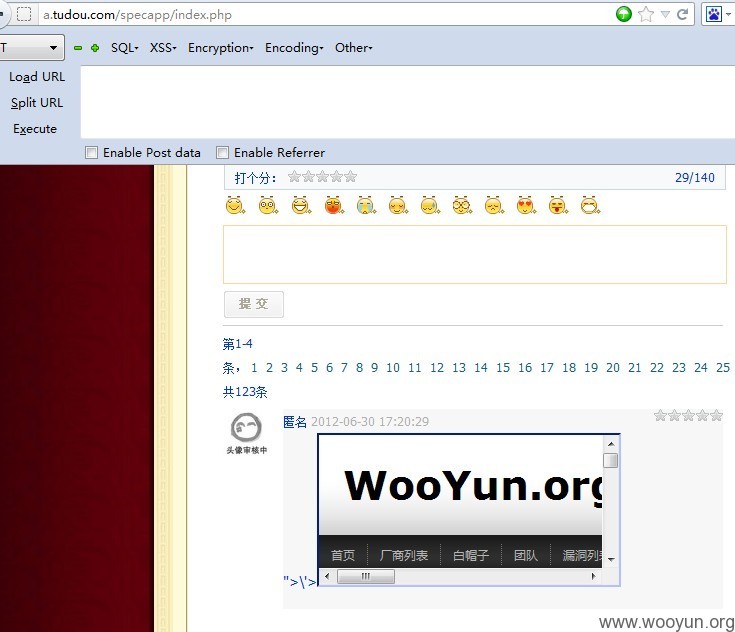Rate with the first star beside 打个分

click(x=294, y=177)
